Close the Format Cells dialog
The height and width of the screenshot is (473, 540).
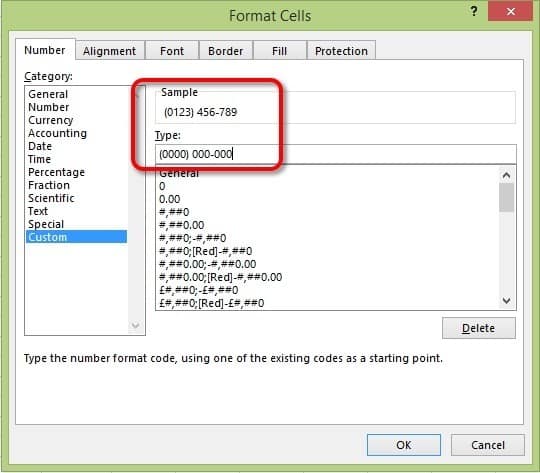(511, 12)
